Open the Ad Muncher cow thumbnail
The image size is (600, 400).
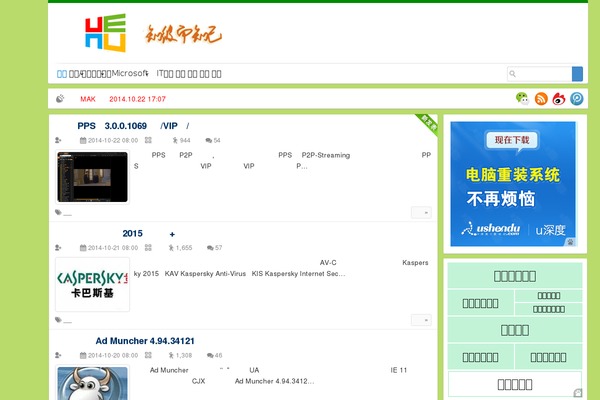click(x=93, y=383)
